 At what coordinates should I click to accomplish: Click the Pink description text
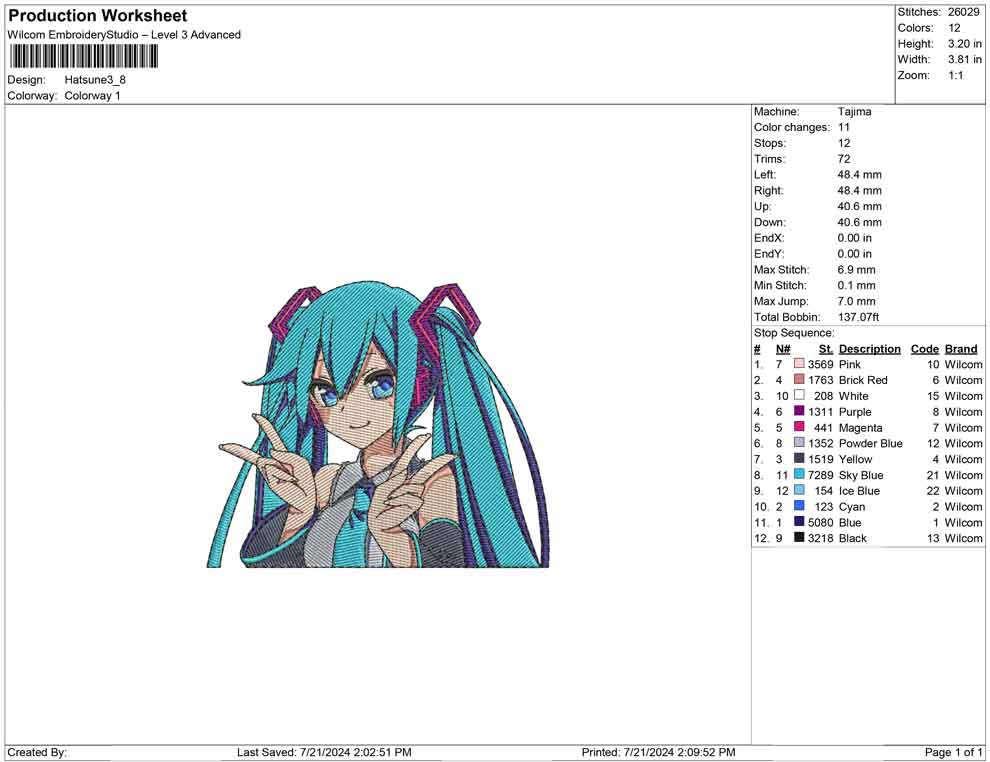point(849,364)
